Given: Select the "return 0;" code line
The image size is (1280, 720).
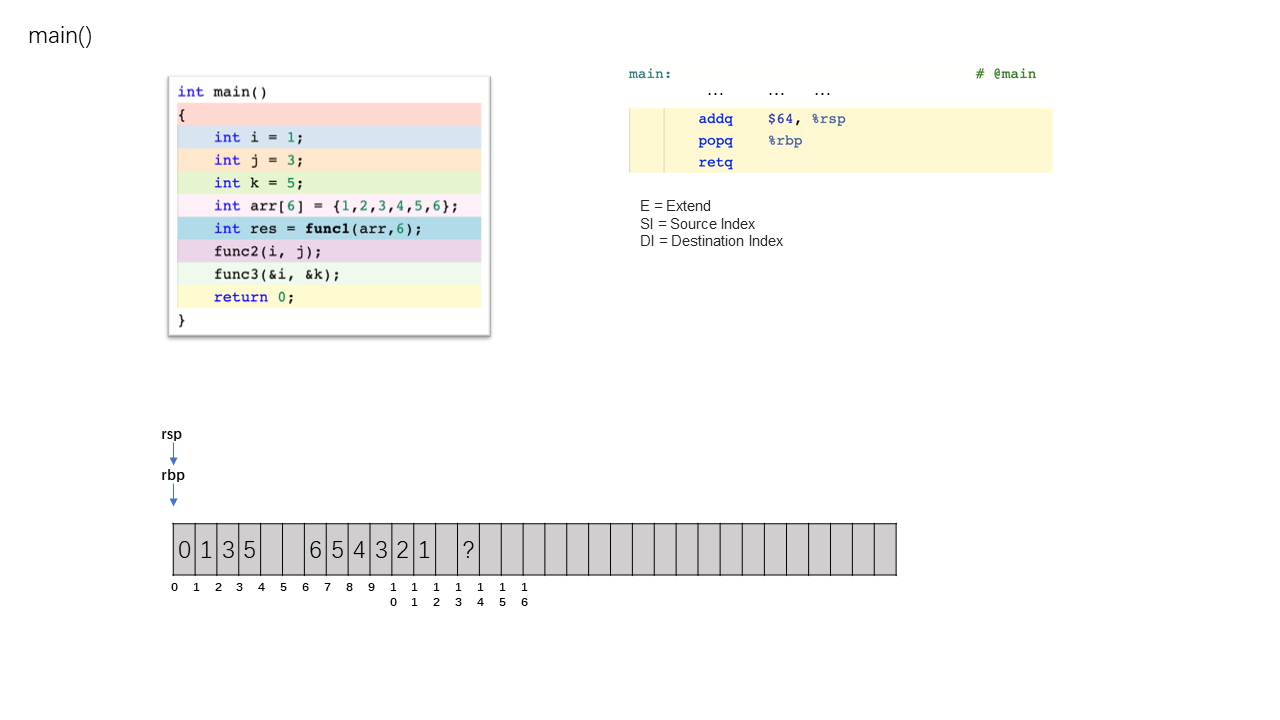Looking at the screenshot, I should [329, 297].
